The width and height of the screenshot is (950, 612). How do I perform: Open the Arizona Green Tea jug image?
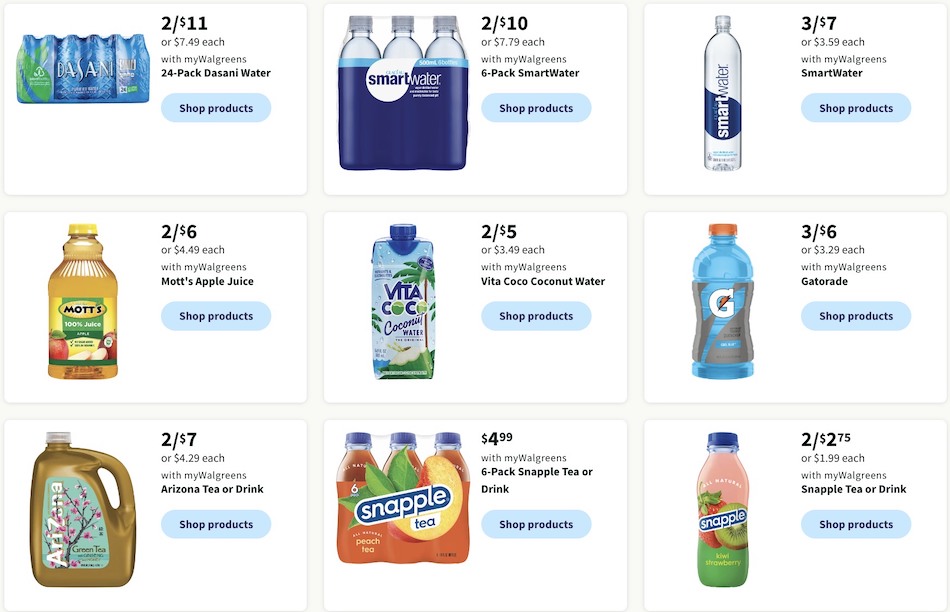[83, 509]
